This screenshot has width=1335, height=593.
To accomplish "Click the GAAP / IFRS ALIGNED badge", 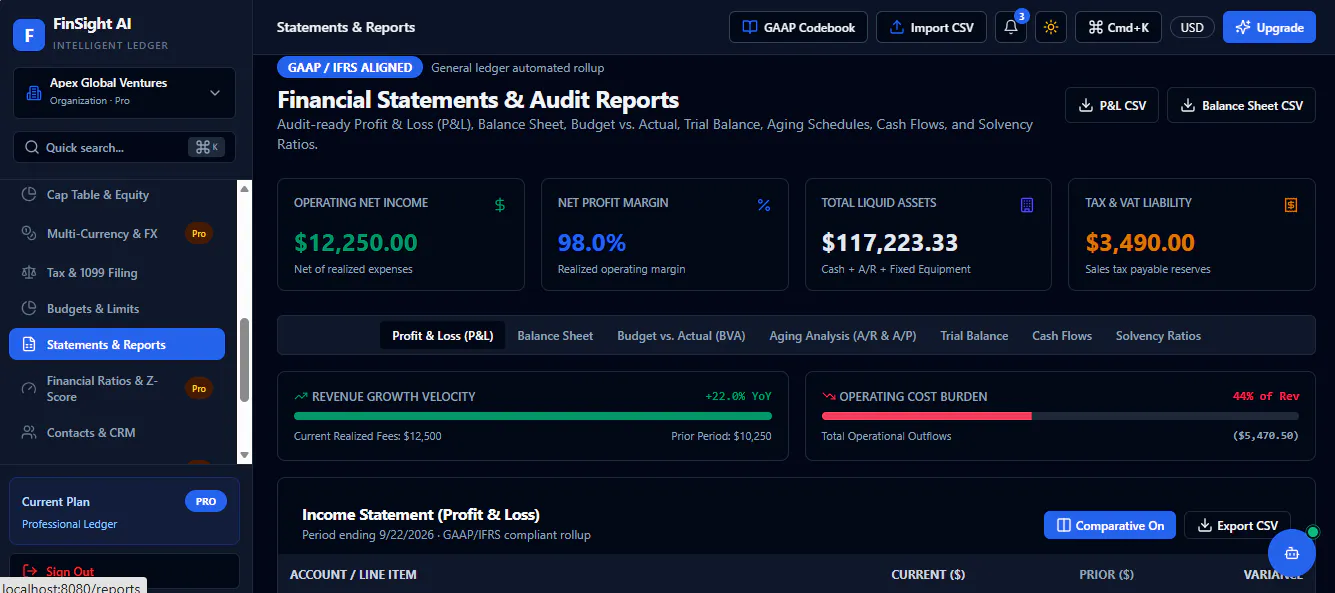I will pyautogui.click(x=349, y=68).
